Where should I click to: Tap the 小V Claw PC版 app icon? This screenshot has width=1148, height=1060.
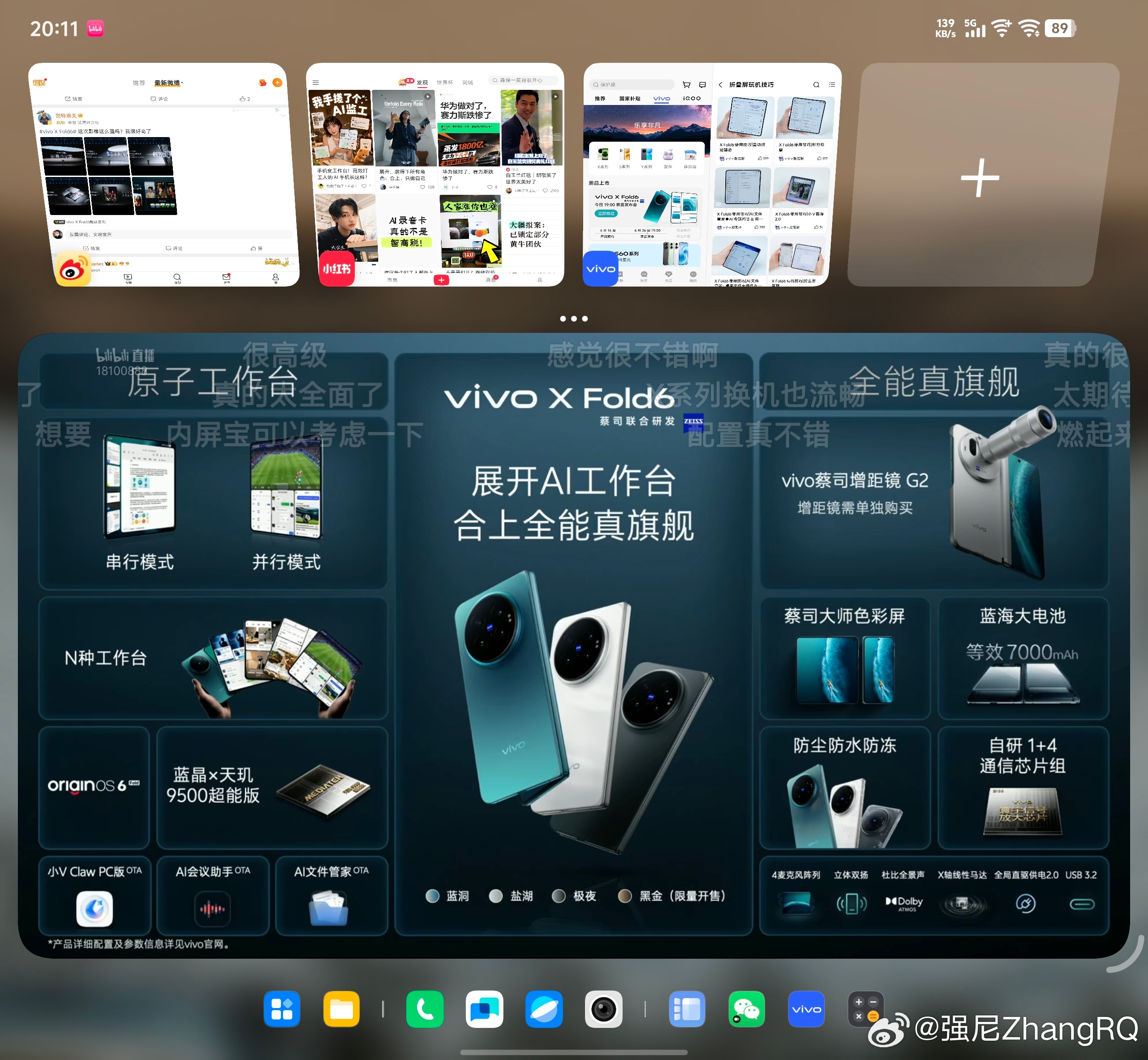[x=94, y=909]
